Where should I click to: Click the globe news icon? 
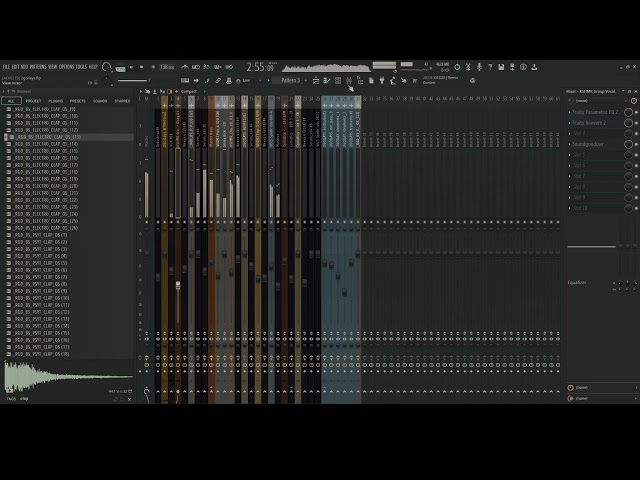click(473, 80)
